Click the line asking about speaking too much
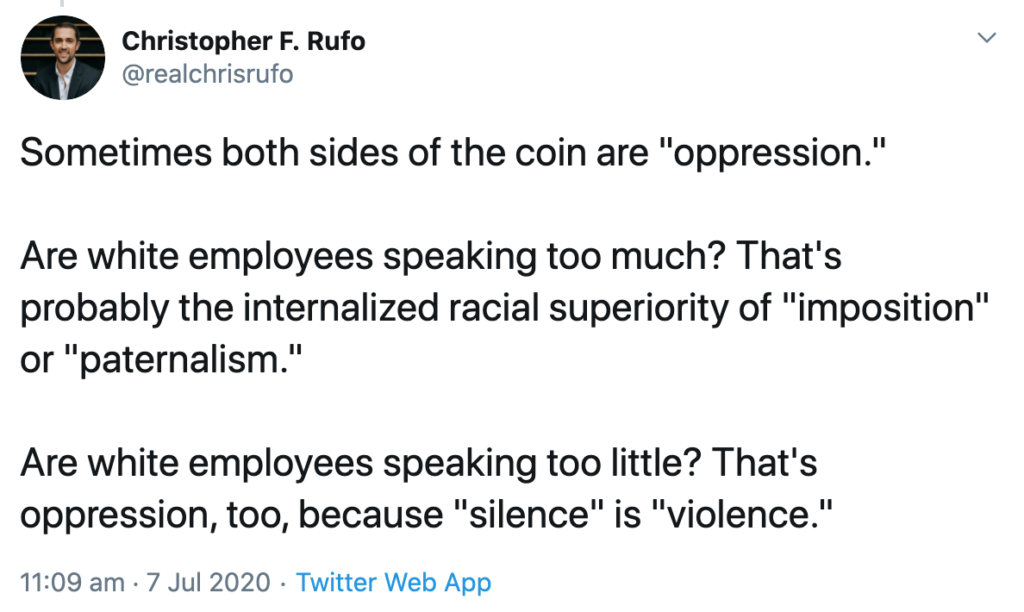The height and width of the screenshot is (612, 1024). 431,256
